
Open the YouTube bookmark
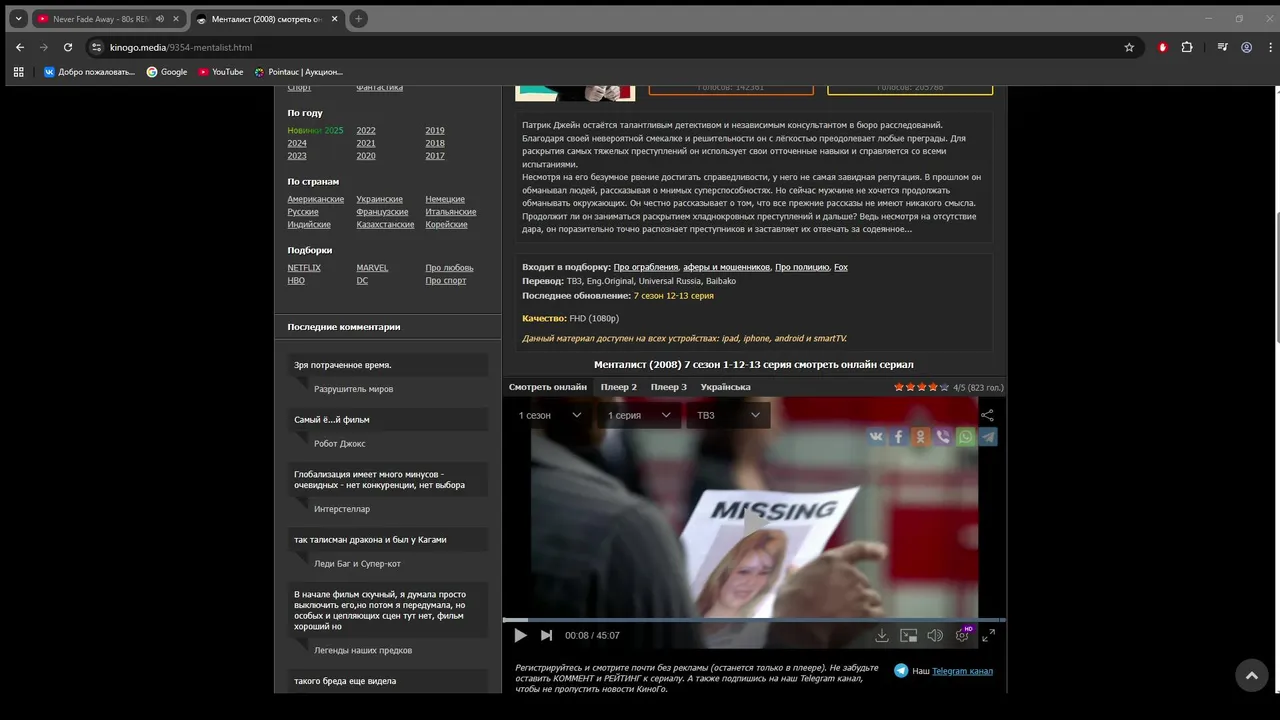click(221, 72)
